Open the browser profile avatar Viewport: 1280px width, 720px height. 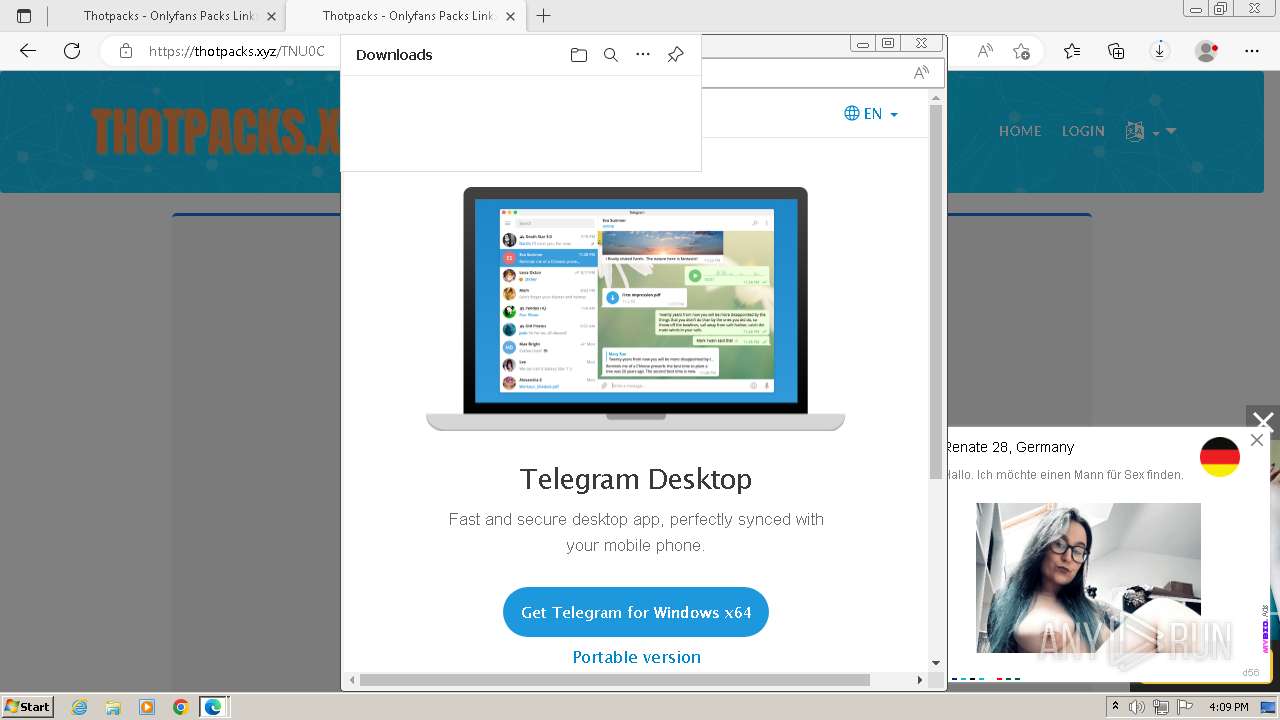[x=1207, y=51]
